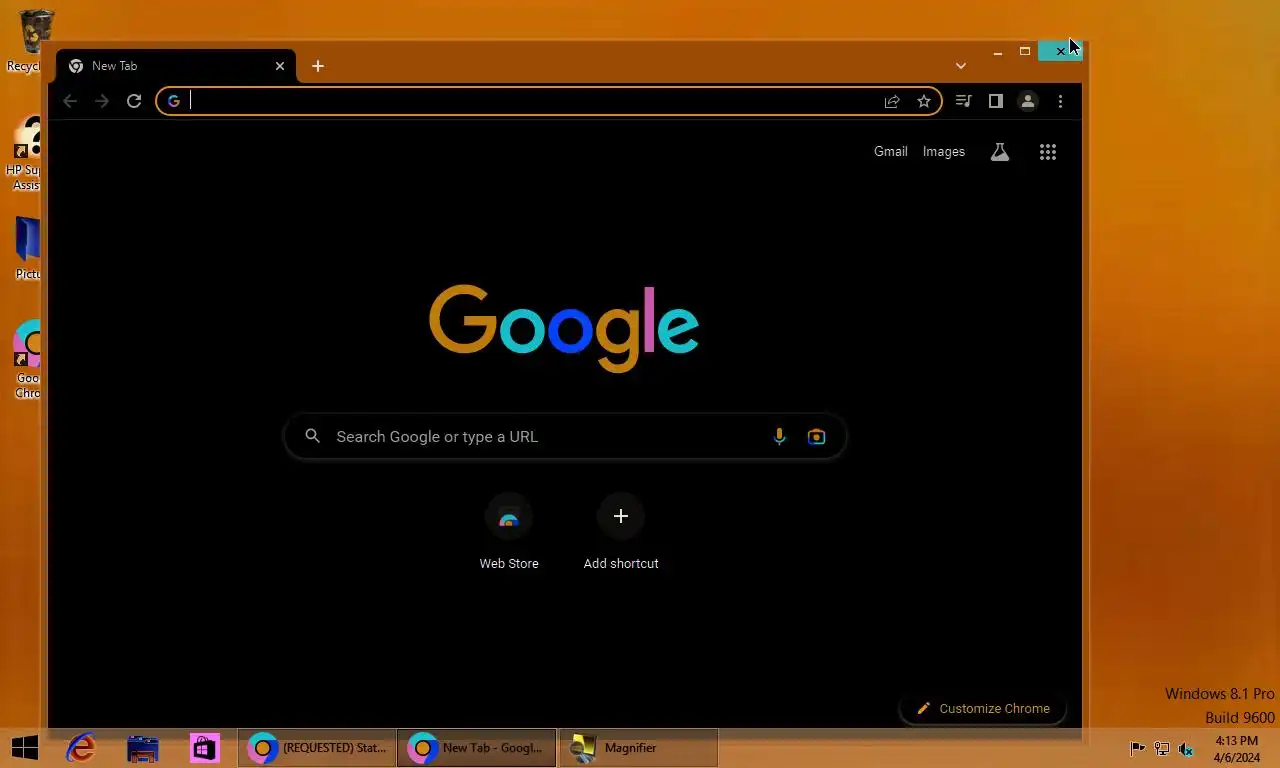Search by image with the Lens camera
The height and width of the screenshot is (768, 1280).
point(817,436)
